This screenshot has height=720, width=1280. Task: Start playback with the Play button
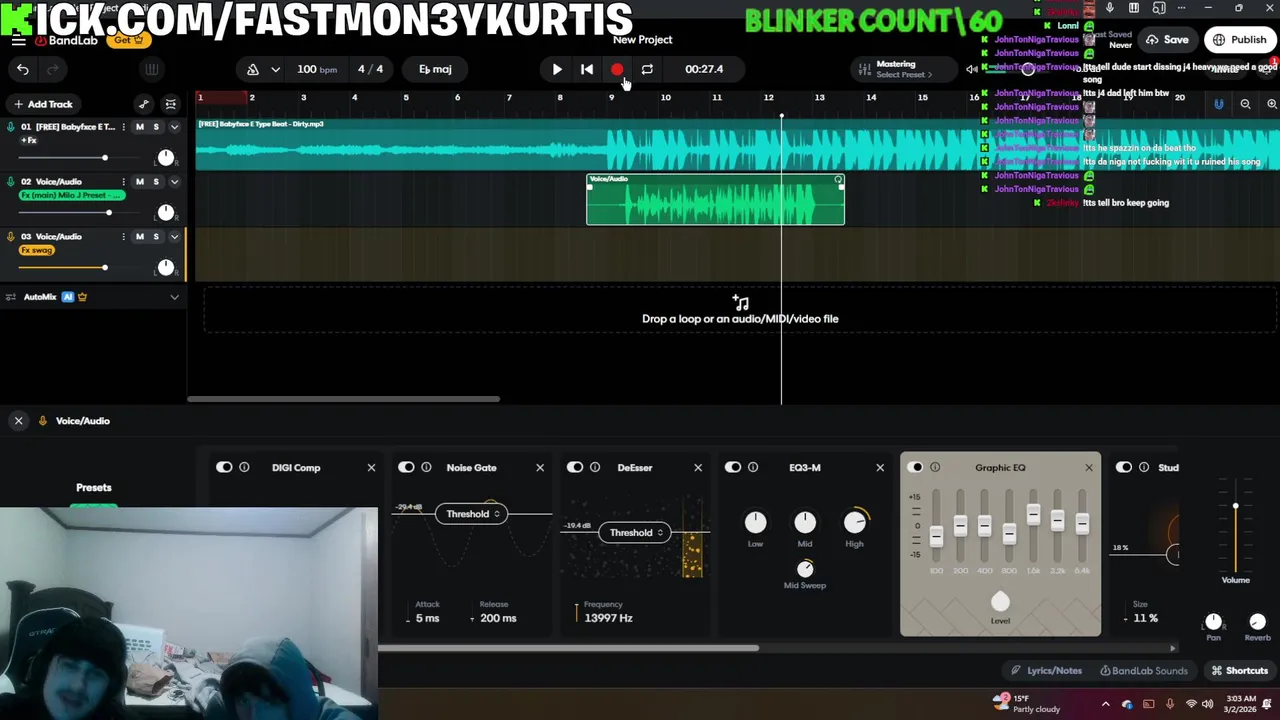557,69
